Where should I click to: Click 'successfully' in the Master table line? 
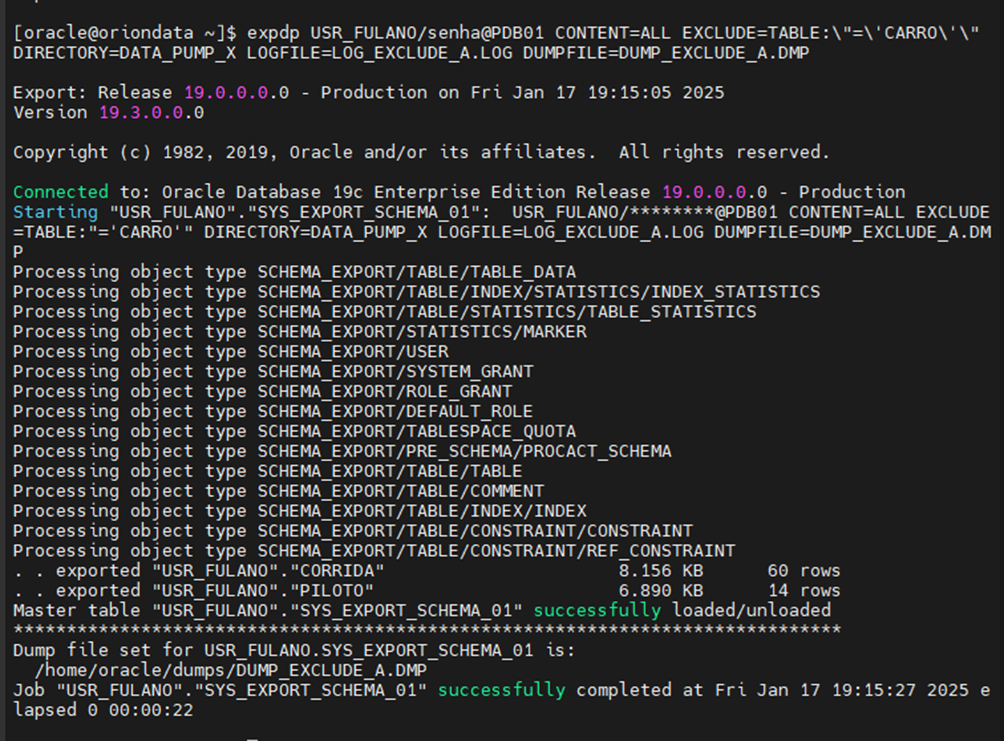click(x=597, y=610)
